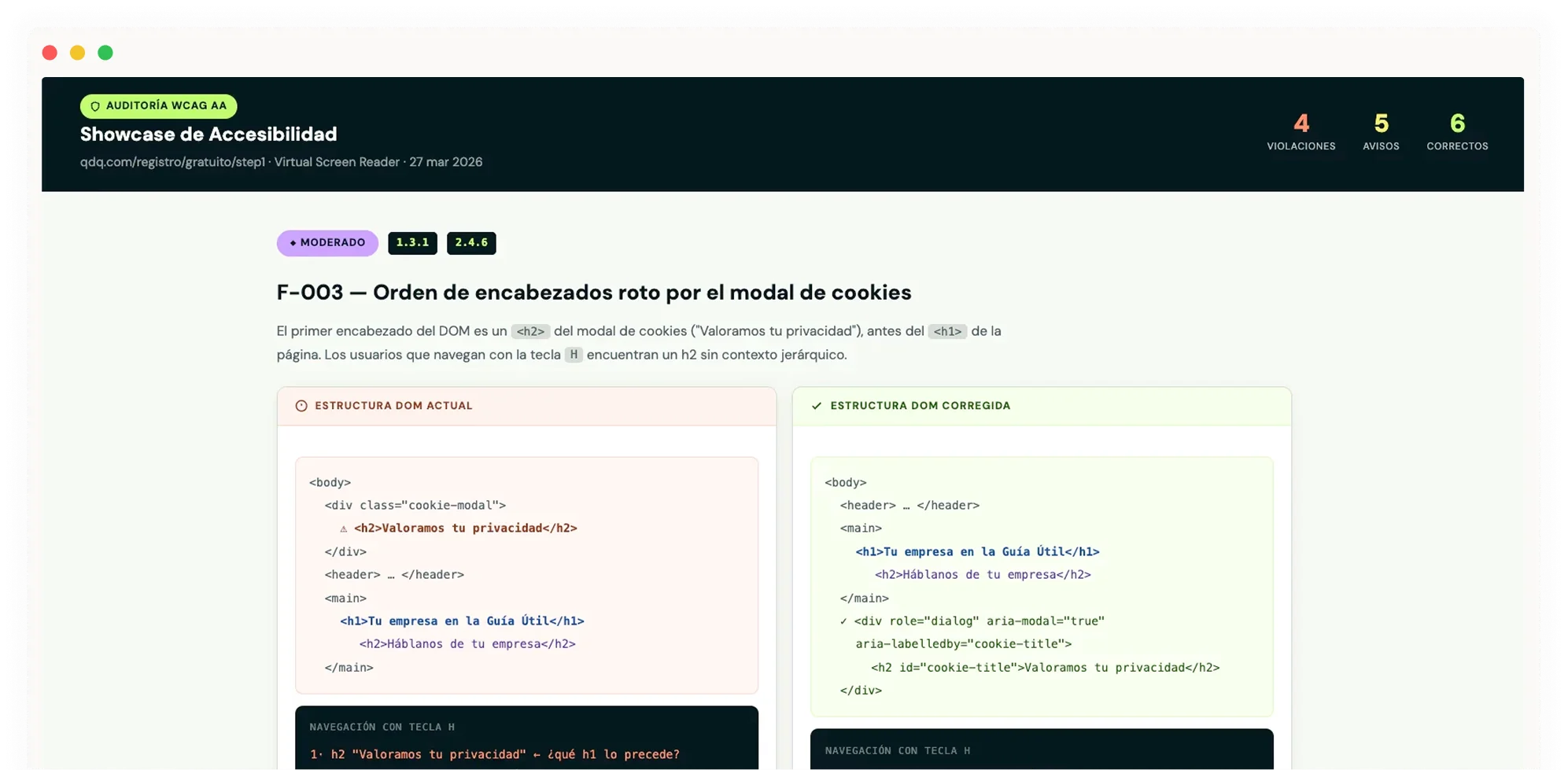The width and height of the screenshot is (1568, 770).
Task: Click the Navegación con tecla H label in corrected panel
Action: point(898,751)
